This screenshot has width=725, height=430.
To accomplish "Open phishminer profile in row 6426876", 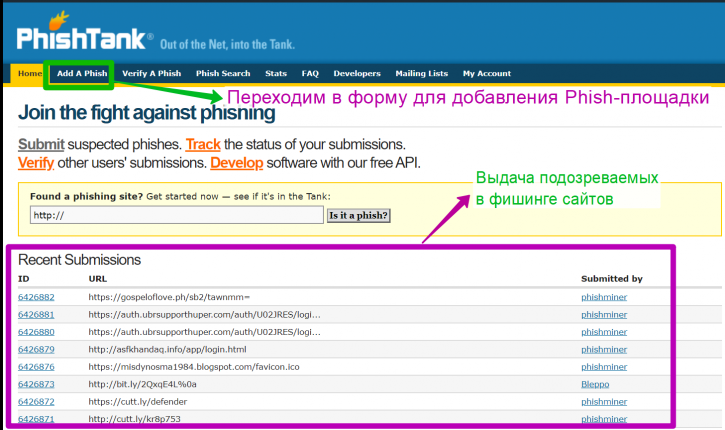I will click(604, 367).
